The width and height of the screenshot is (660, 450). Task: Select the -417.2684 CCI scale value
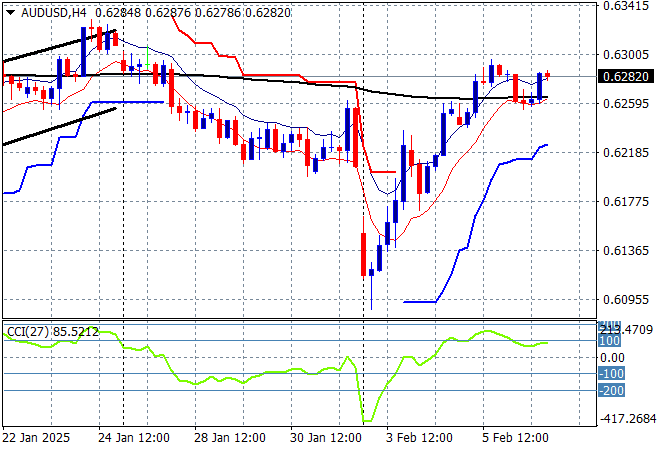click(627, 419)
